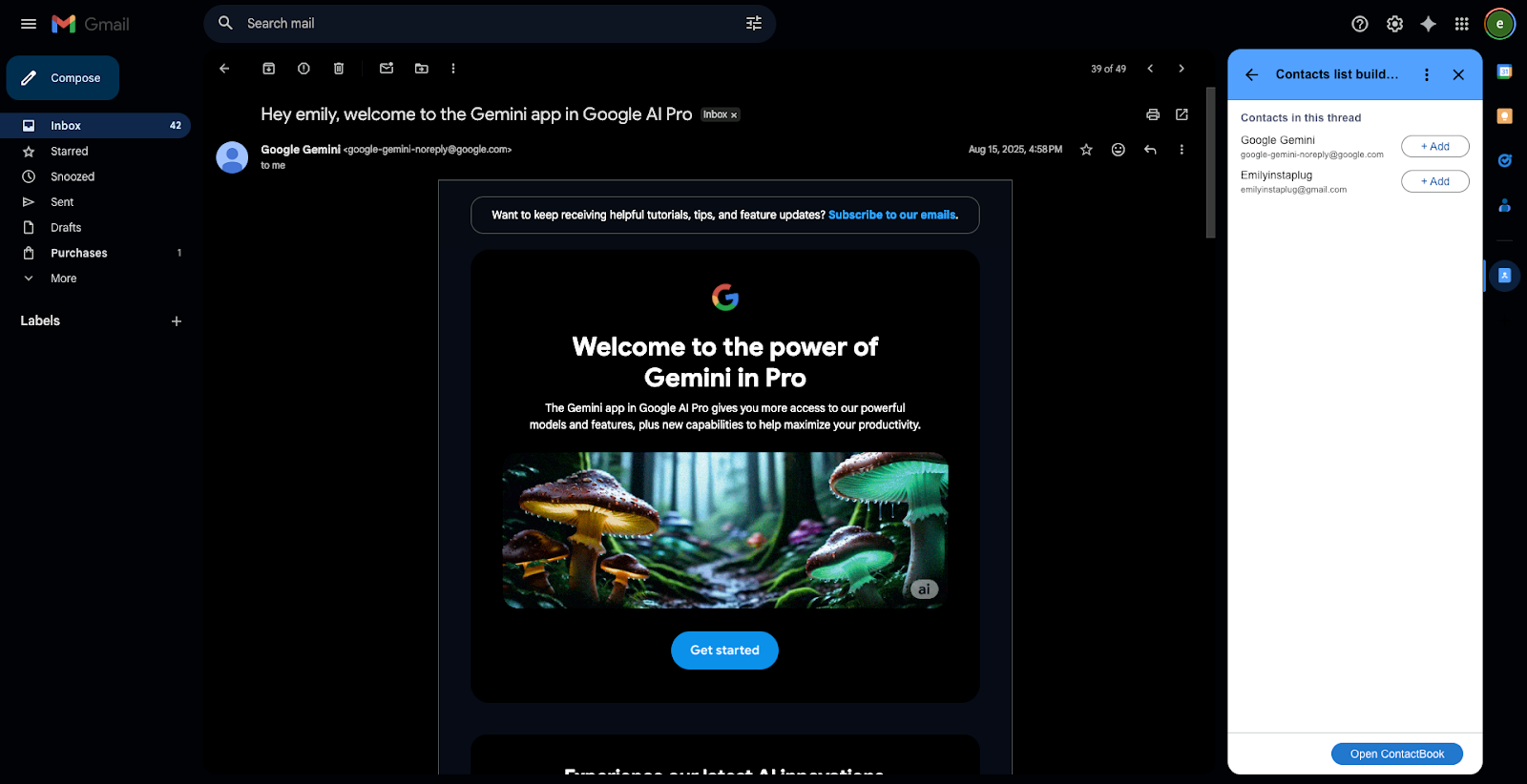Viewport: 1527px width, 784px height.
Task: Create a new label with plus icon
Action: 177,321
